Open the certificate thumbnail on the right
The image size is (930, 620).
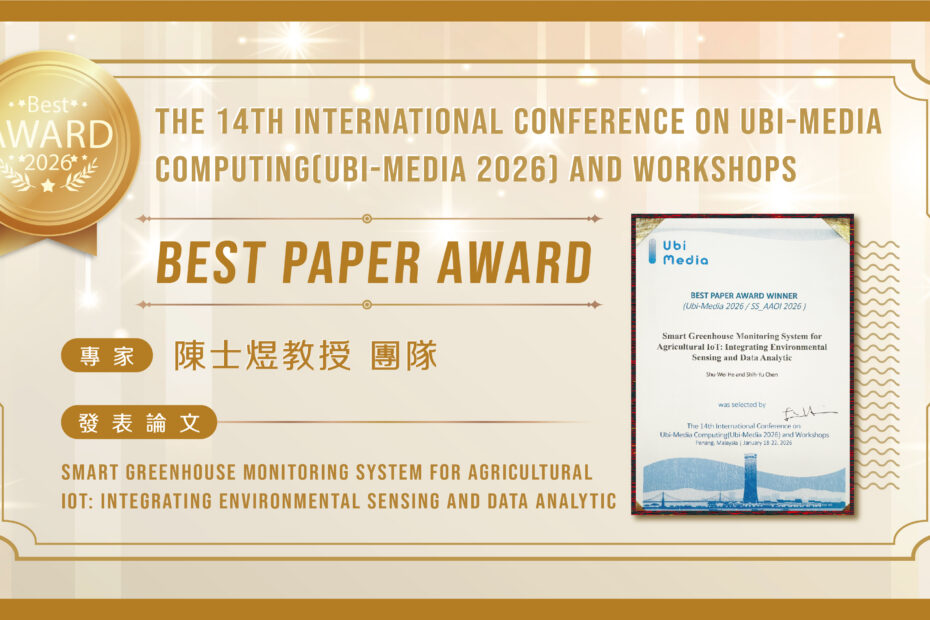tap(745, 365)
